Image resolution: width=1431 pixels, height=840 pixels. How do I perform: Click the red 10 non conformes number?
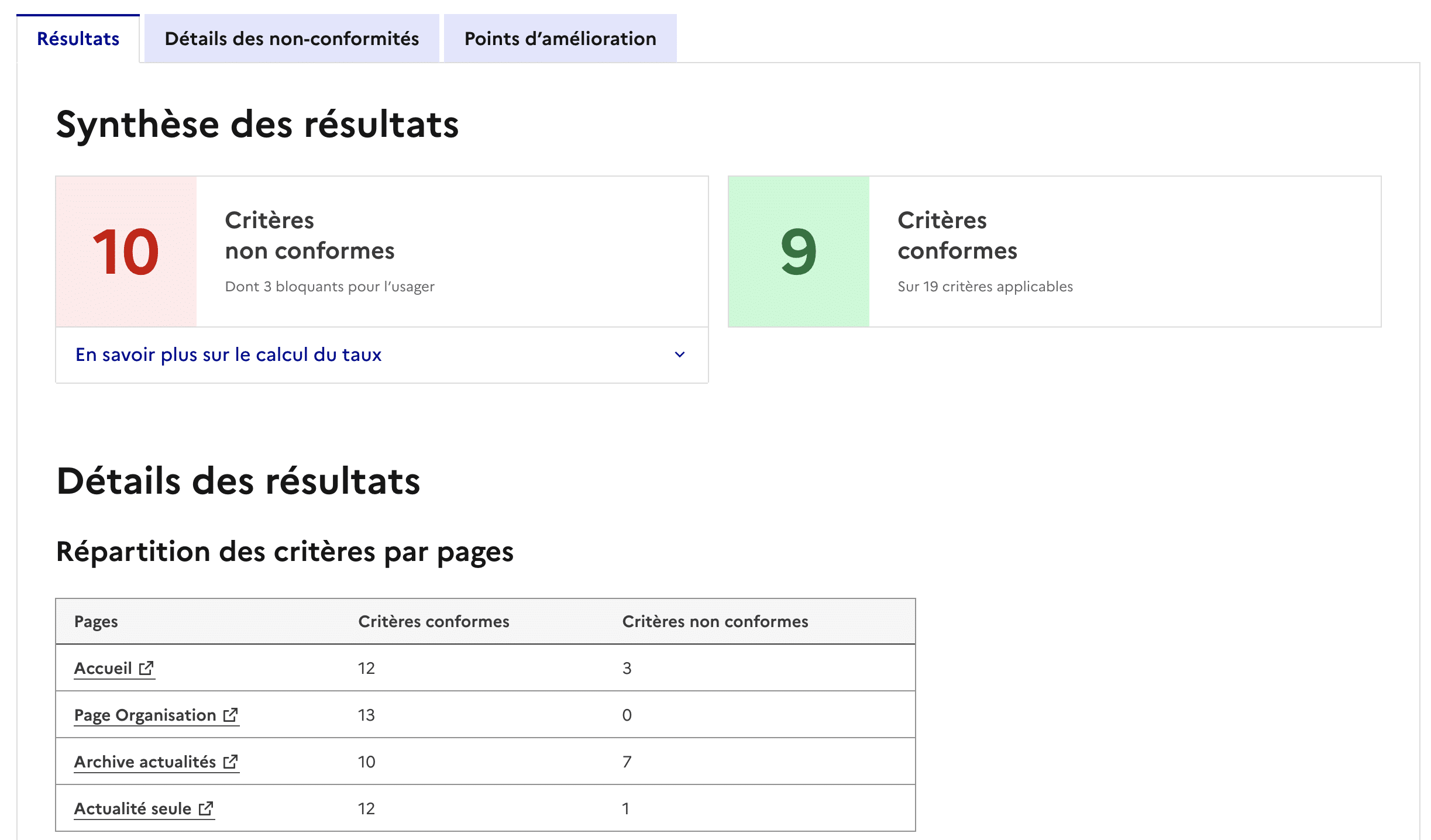click(x=126, y=252)
